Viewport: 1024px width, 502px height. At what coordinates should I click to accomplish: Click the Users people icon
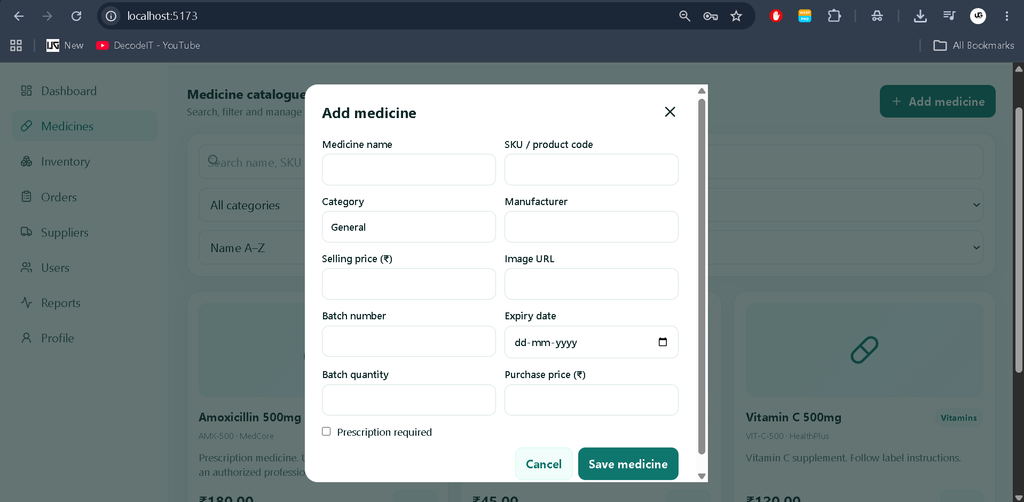[26, 267]
